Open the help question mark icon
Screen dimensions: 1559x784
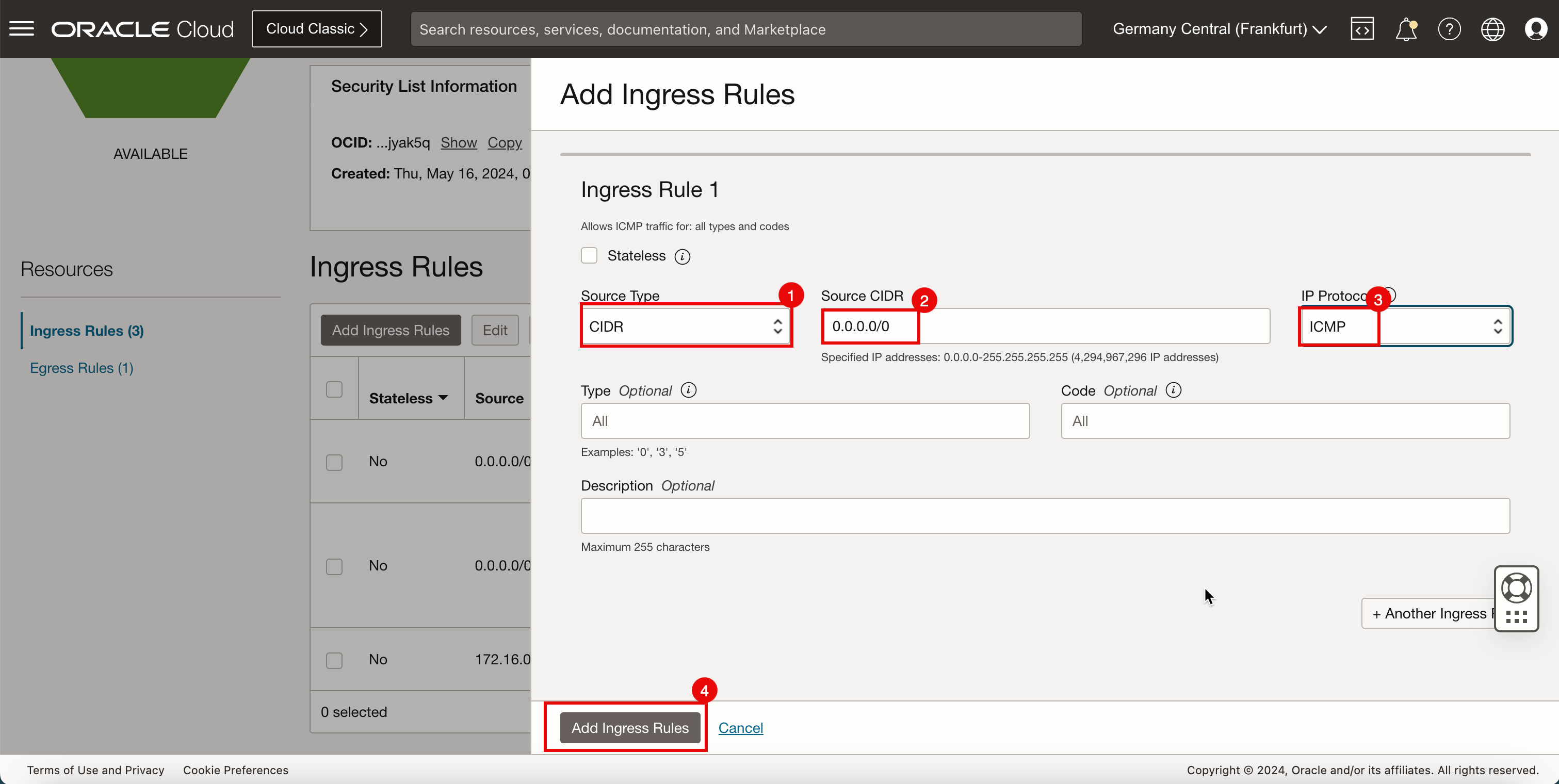(x=1449, y=28)
